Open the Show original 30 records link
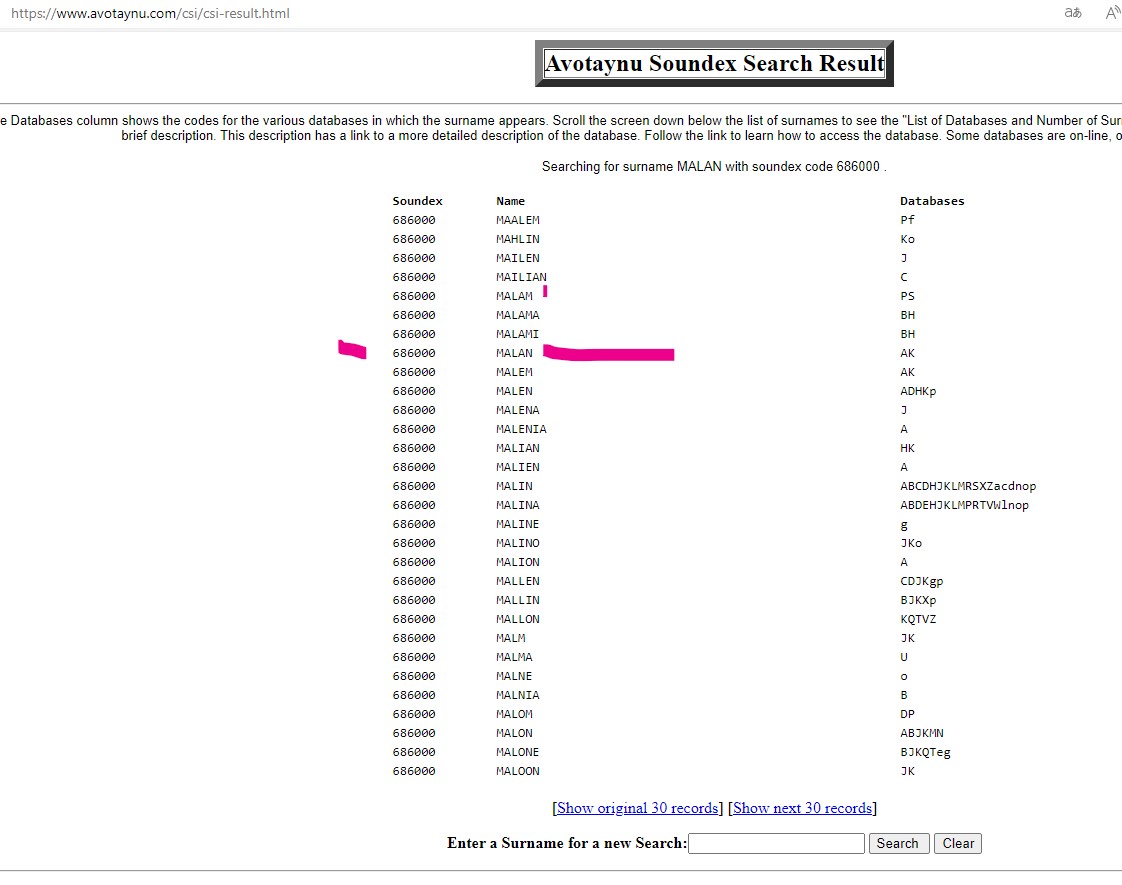The height and width of the screenshot is (885, 1122). pyautogui.click(x=638, y=808)
